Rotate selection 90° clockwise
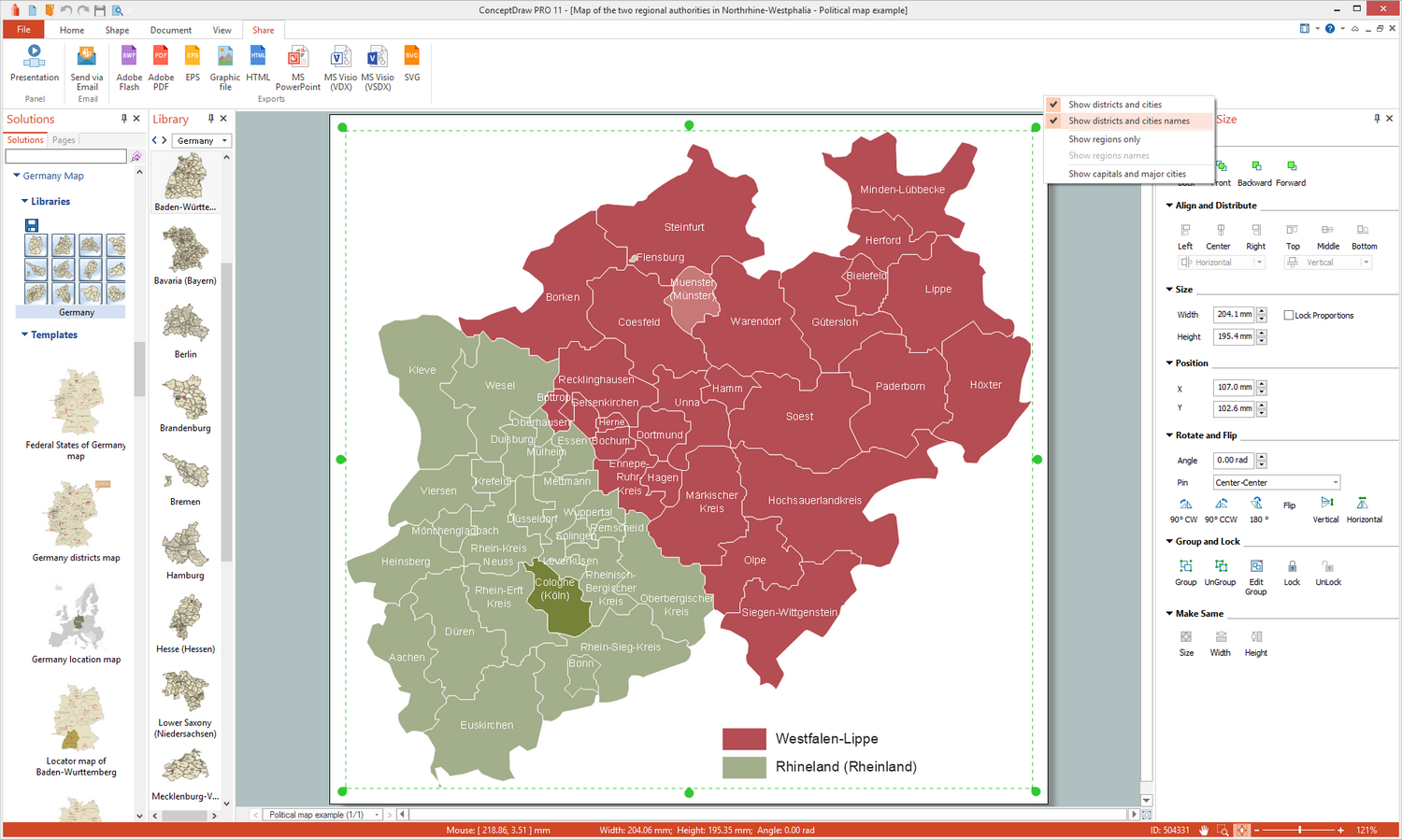The width and height of the screenshot is (1402, 840). click(1184, 510)
